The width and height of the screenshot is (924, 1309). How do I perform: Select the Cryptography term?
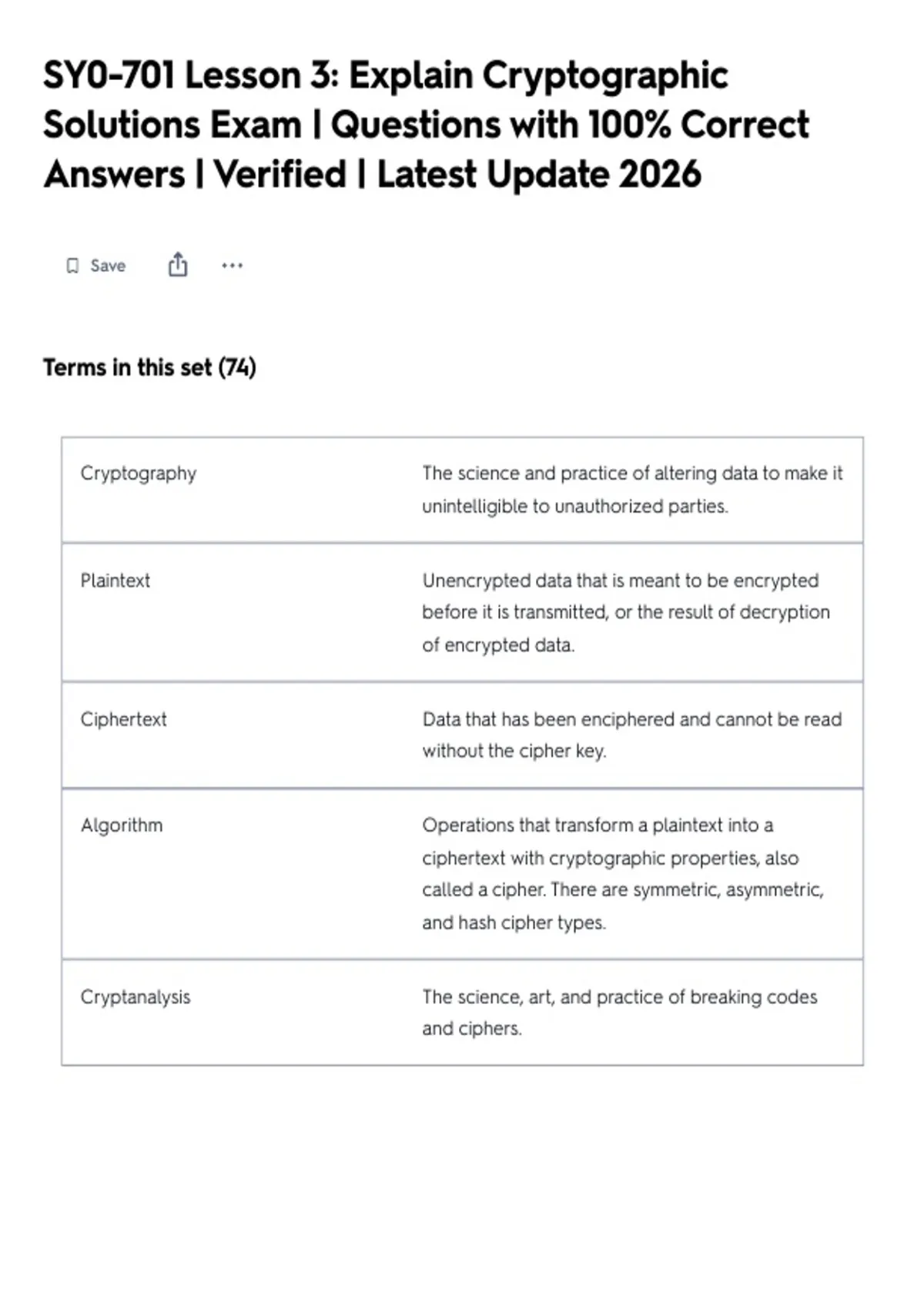pos(139,473)
